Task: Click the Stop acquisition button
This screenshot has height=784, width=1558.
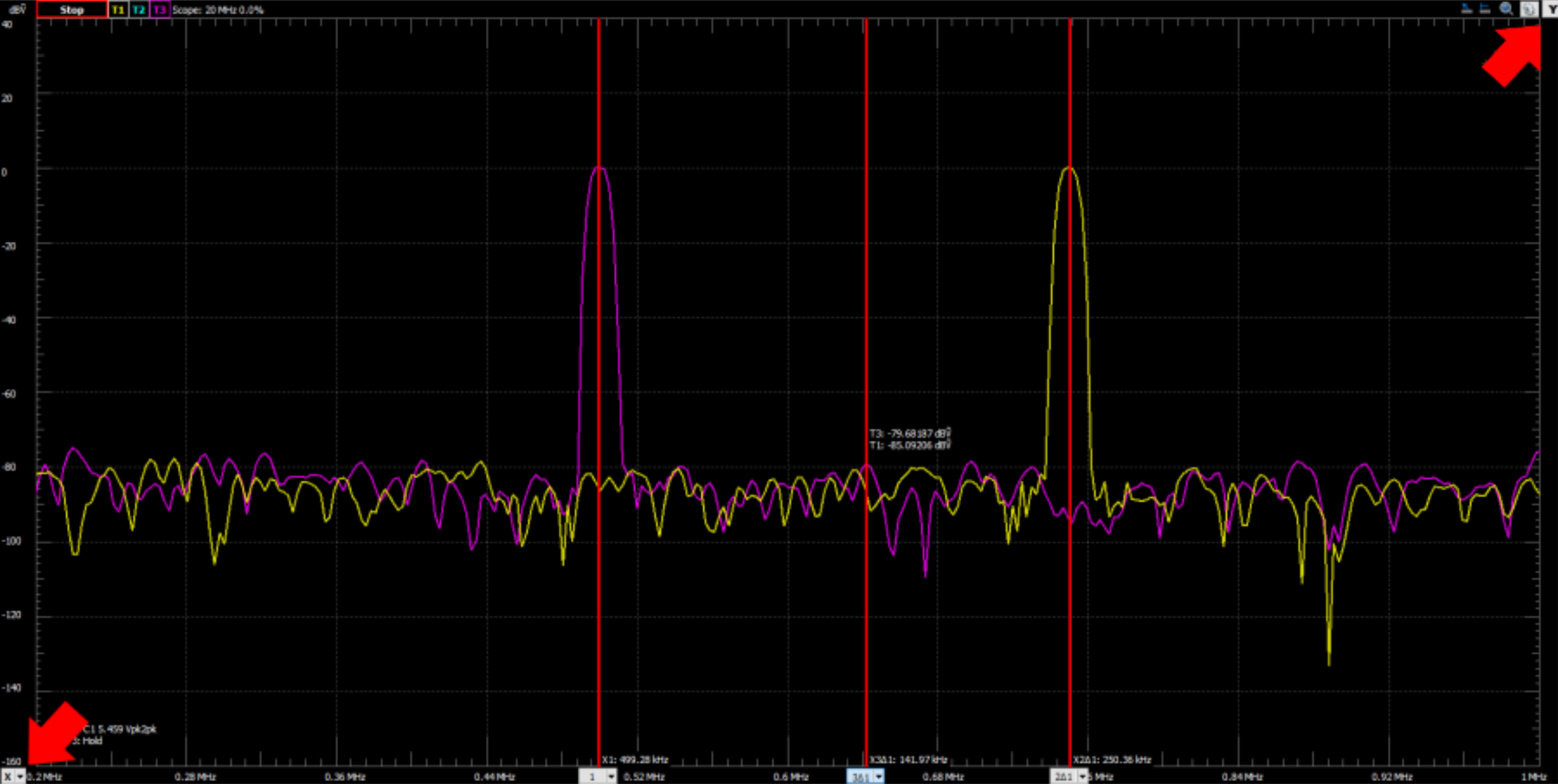Action: pyautogui.click(x=72, y=10)
